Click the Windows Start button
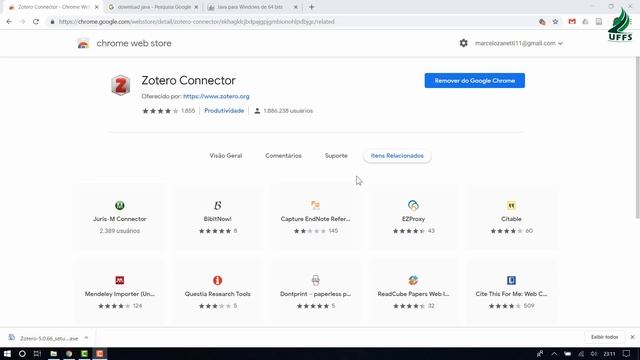This screenshot has width=640, height=360. (7, 353)
